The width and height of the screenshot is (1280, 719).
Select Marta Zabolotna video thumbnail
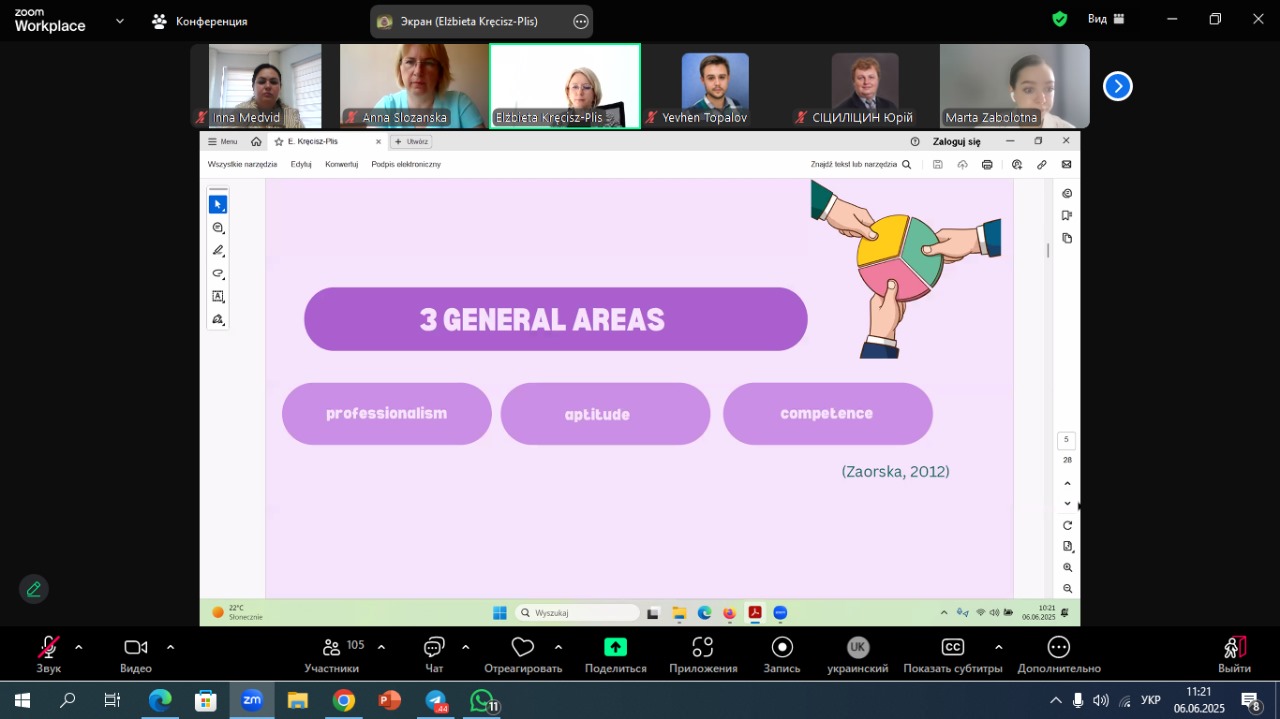point(1014,86)
